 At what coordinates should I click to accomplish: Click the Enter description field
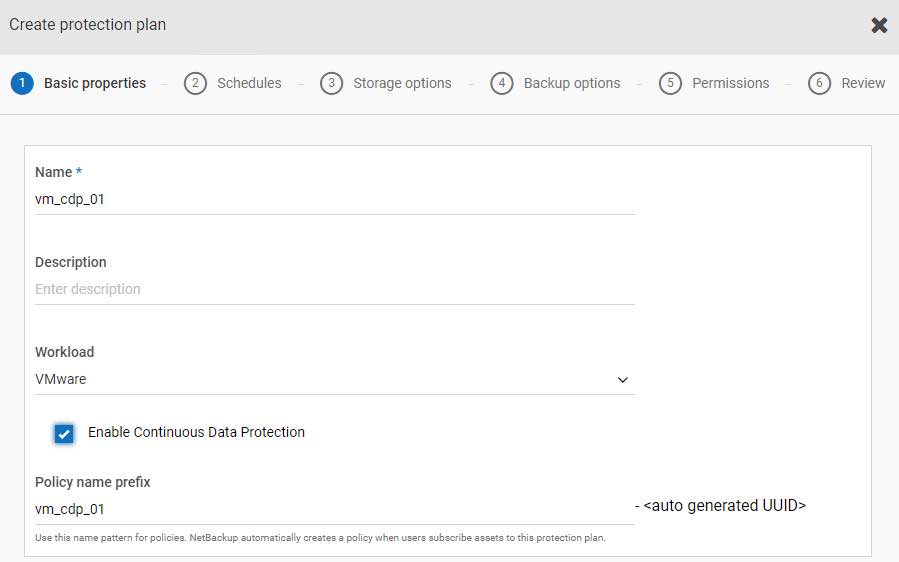pyautogui.click(x=335, y=290)
